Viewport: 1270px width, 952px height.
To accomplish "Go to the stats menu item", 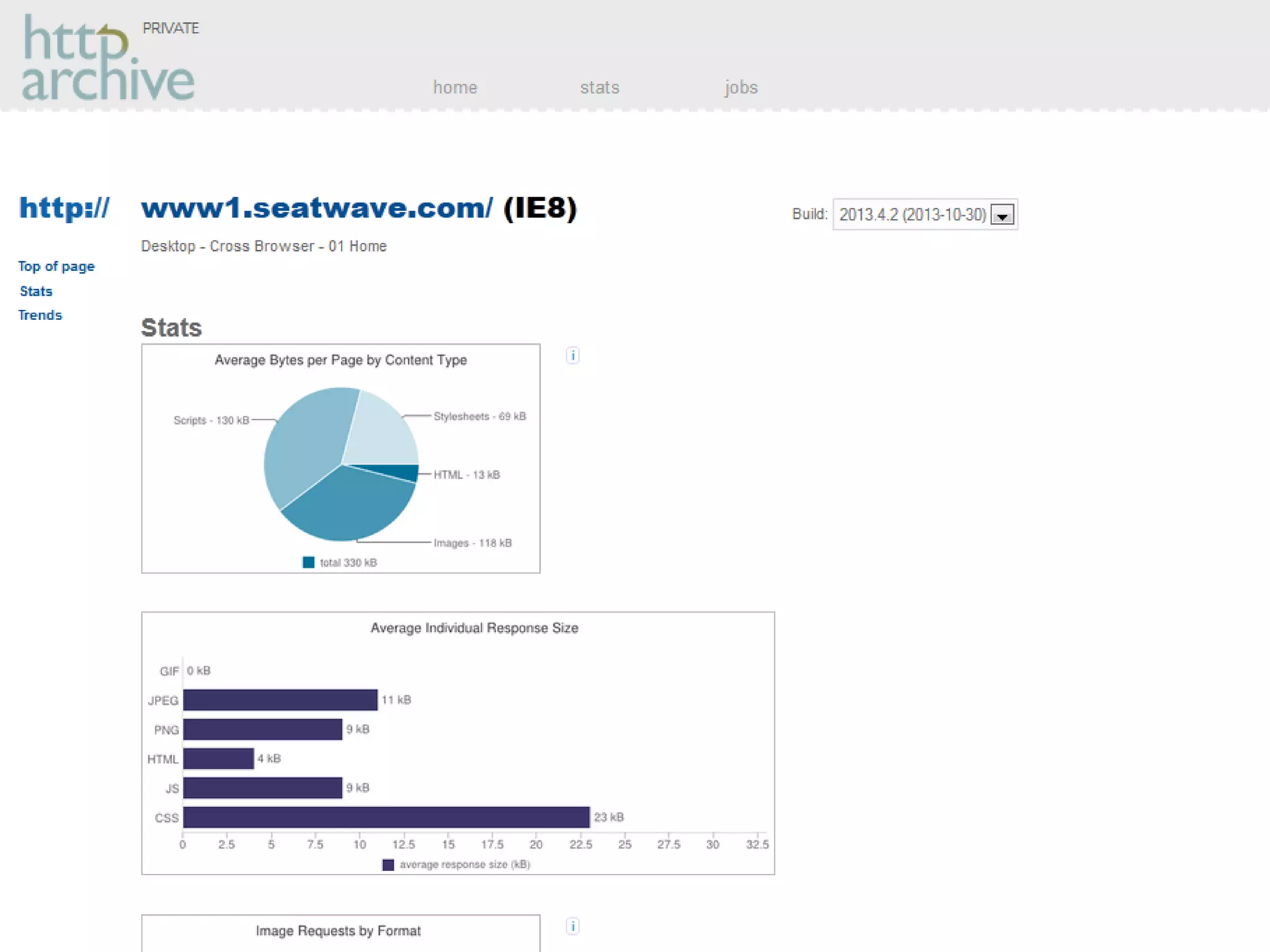I will (x=599, y=87).
